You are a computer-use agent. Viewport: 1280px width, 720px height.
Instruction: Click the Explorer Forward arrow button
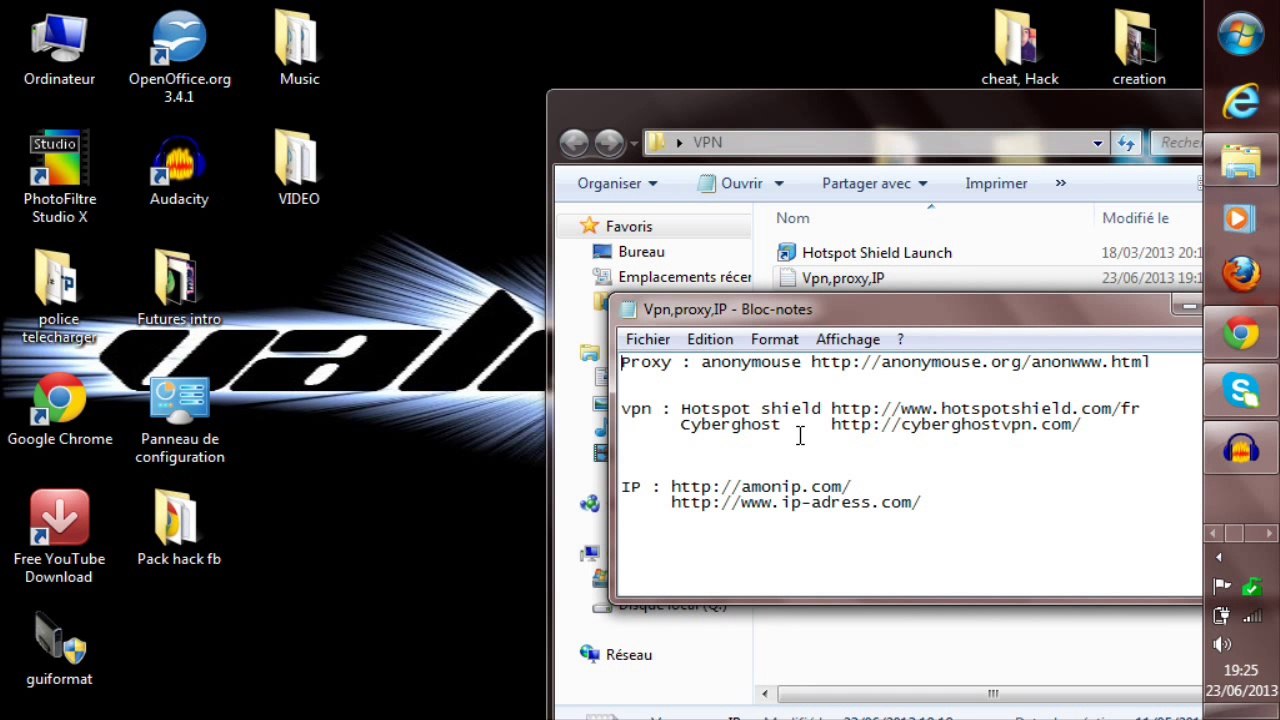point(609,143)
